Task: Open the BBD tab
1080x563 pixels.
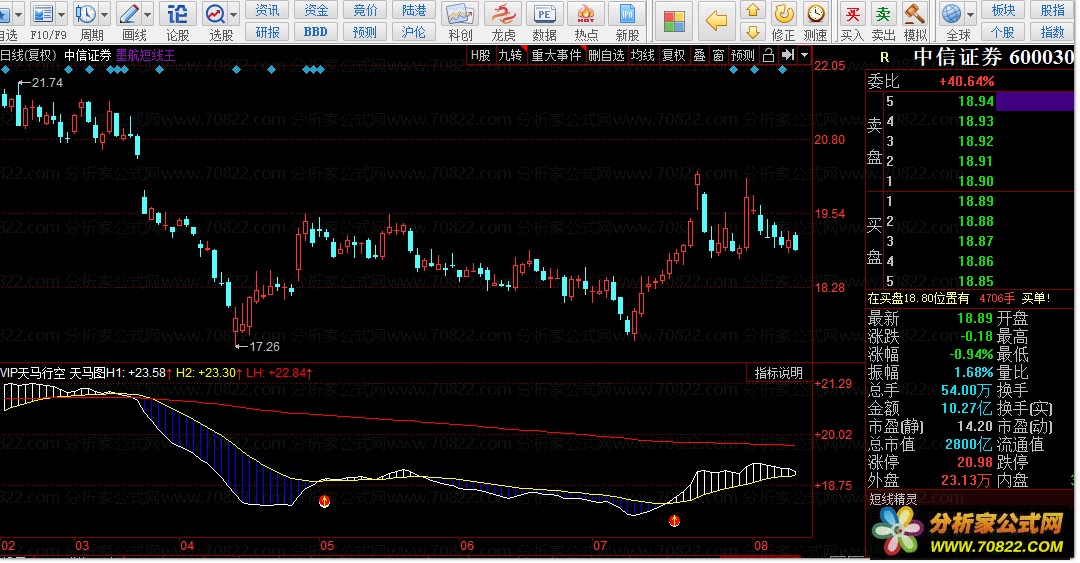Action: coord(316,32)
